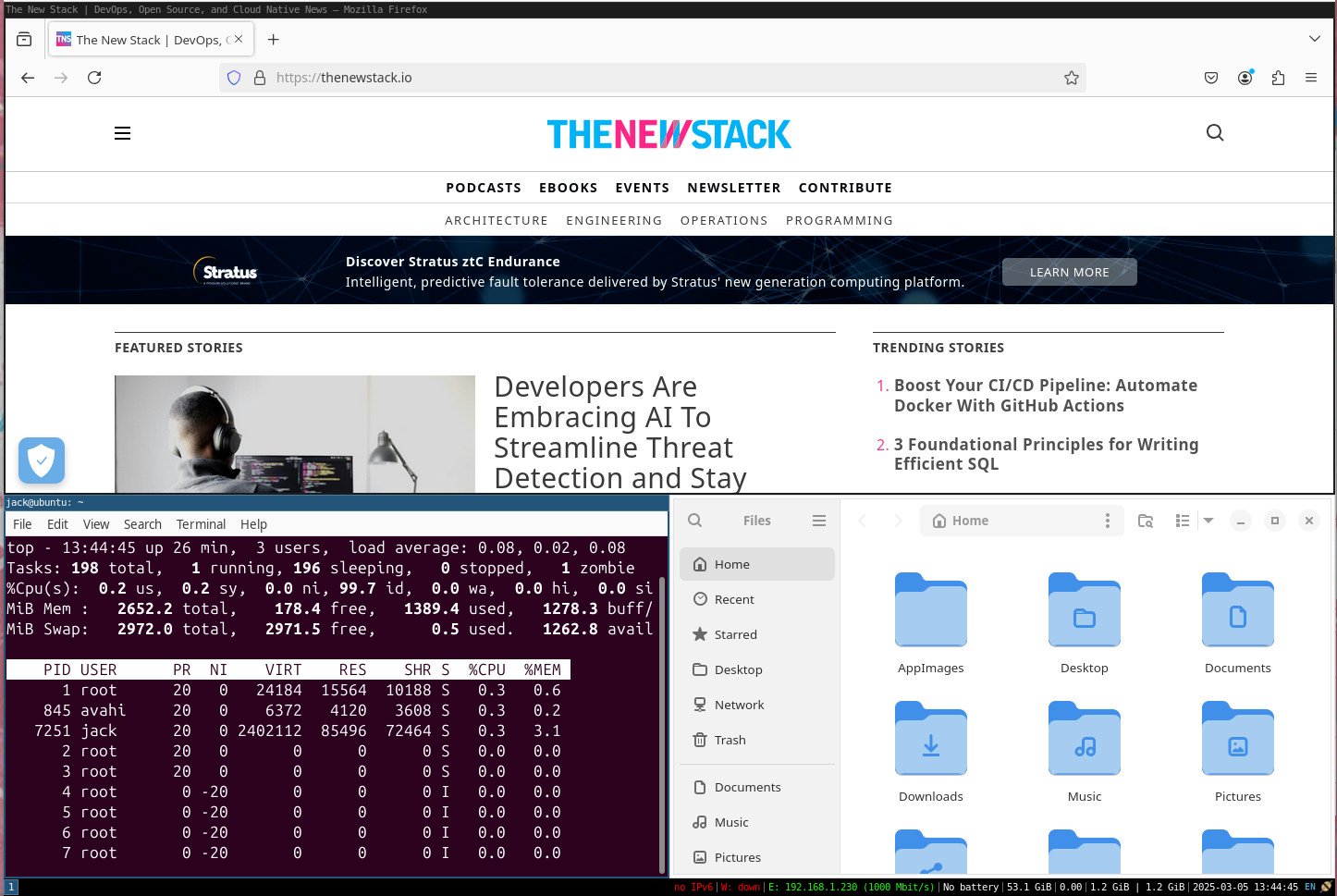1337x896 pixels.
Task: Open Files search magnifier icon
Action: point(695,521)
